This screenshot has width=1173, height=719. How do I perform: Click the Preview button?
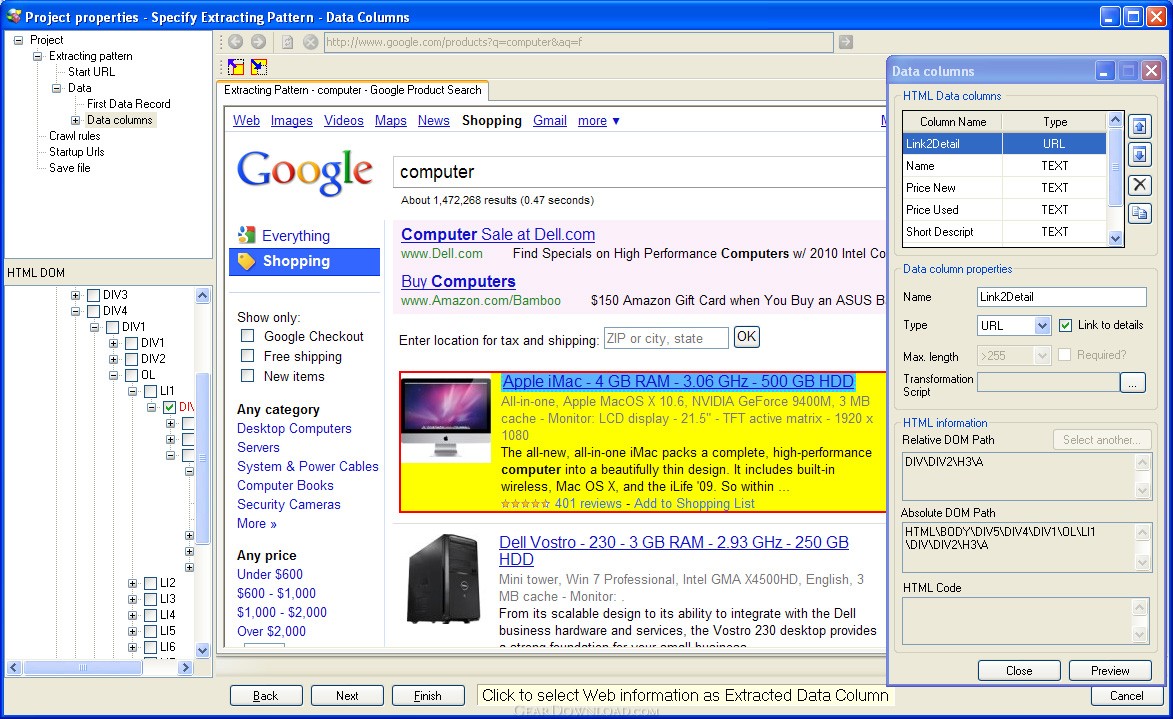coord(1110,671)
